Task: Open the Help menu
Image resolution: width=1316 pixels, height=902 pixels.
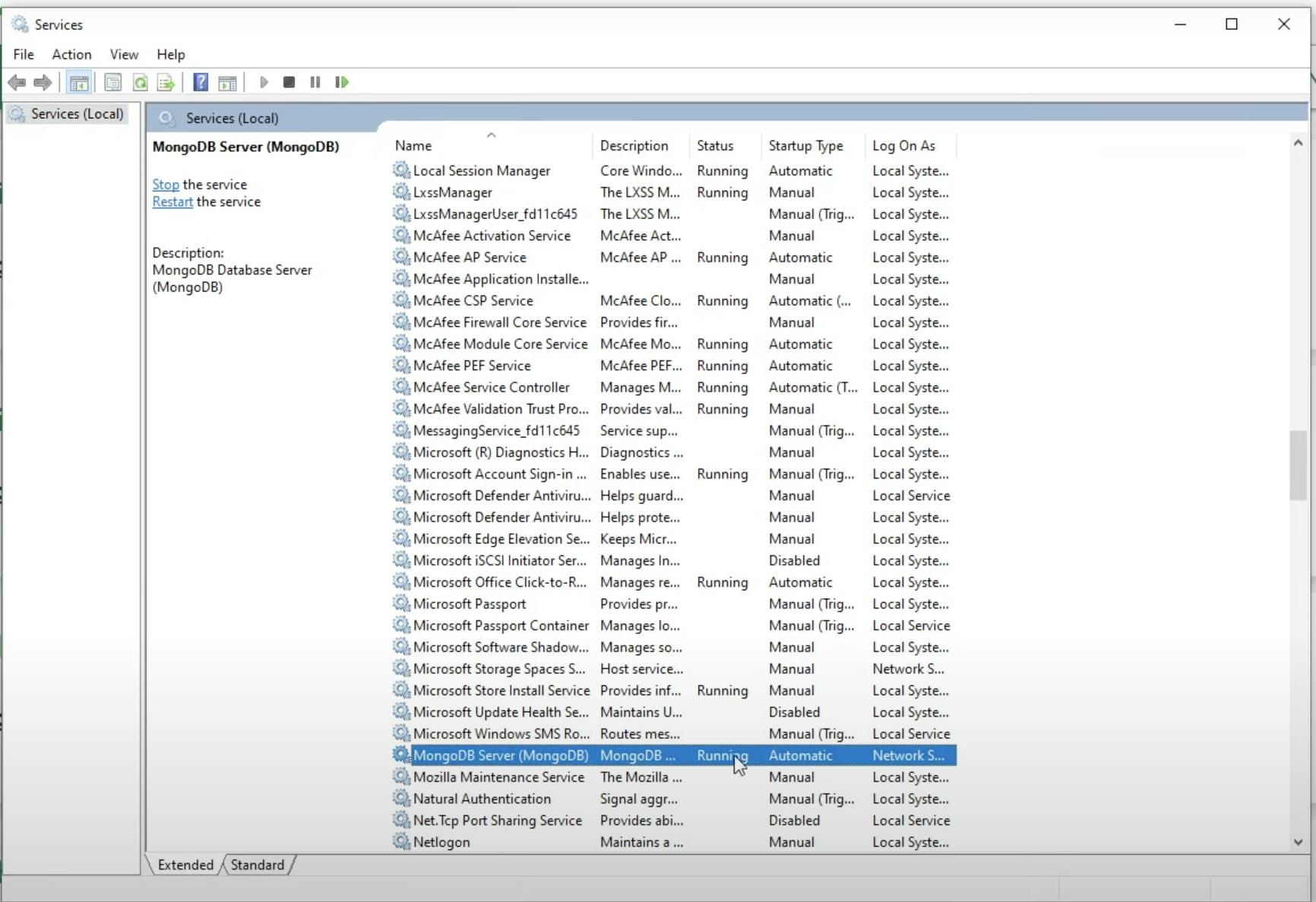Action: click(171, 54)
